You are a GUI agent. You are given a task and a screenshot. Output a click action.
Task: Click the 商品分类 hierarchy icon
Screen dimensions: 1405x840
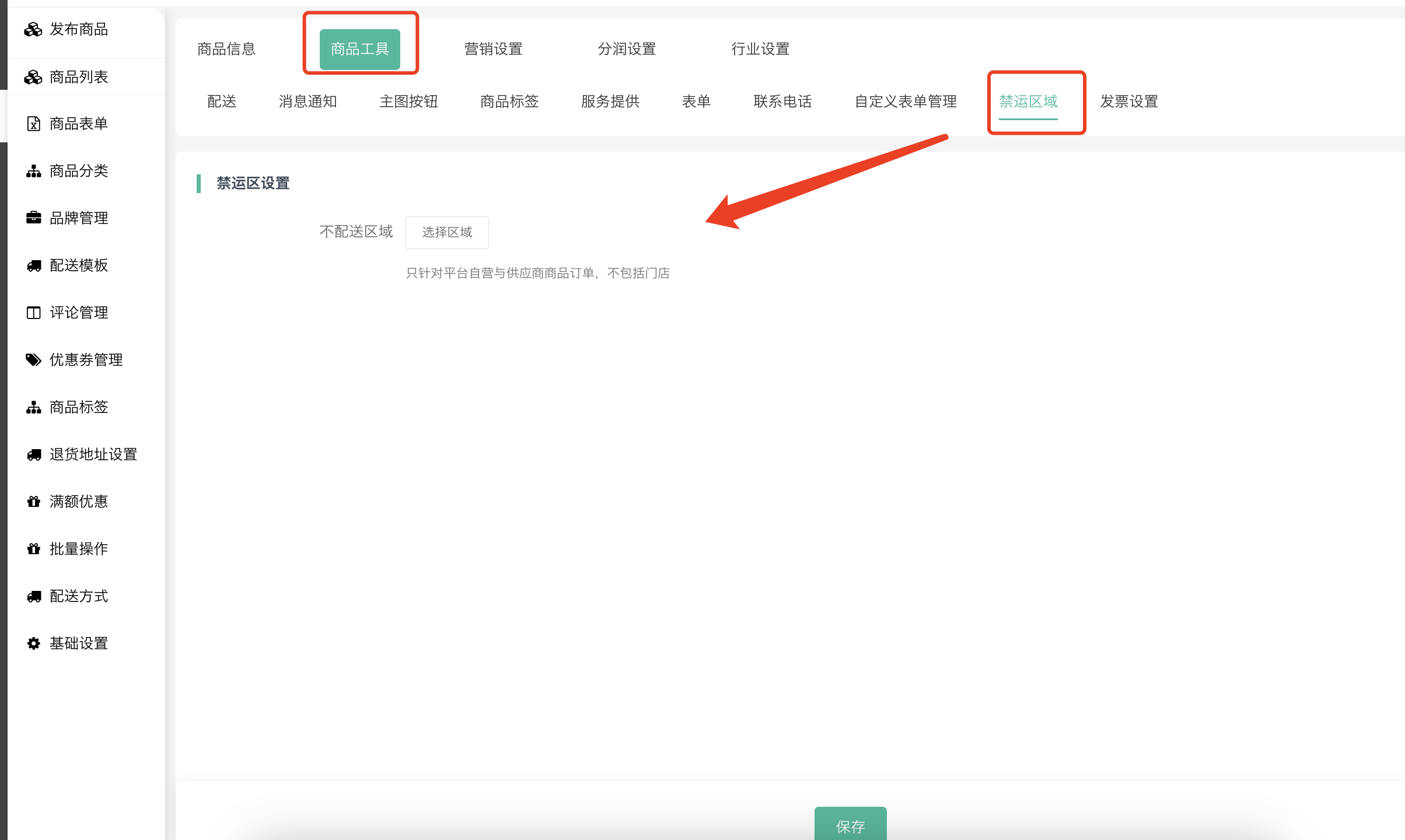tap(33, 171)
